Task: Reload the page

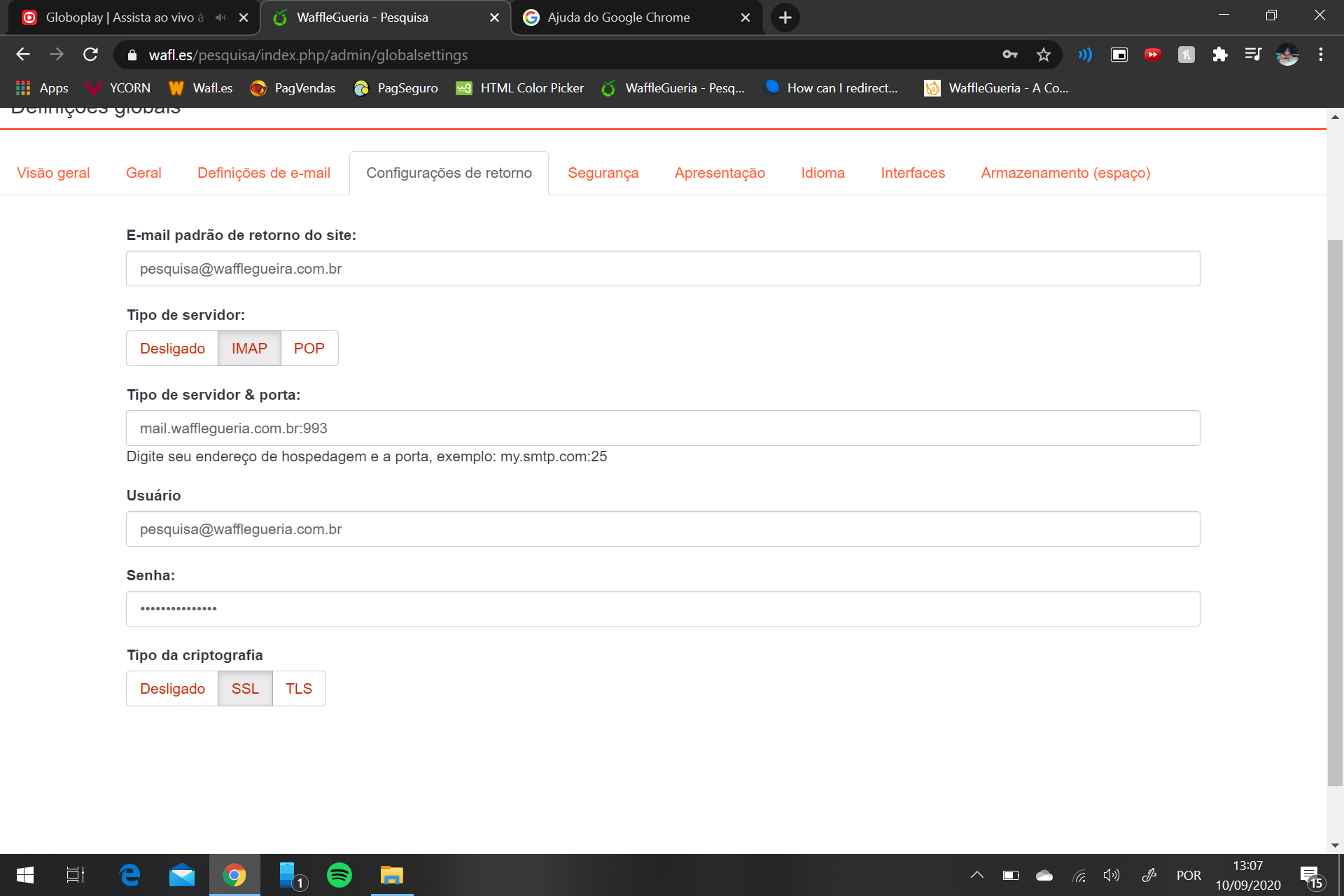Action: click(x=90, y=55)
